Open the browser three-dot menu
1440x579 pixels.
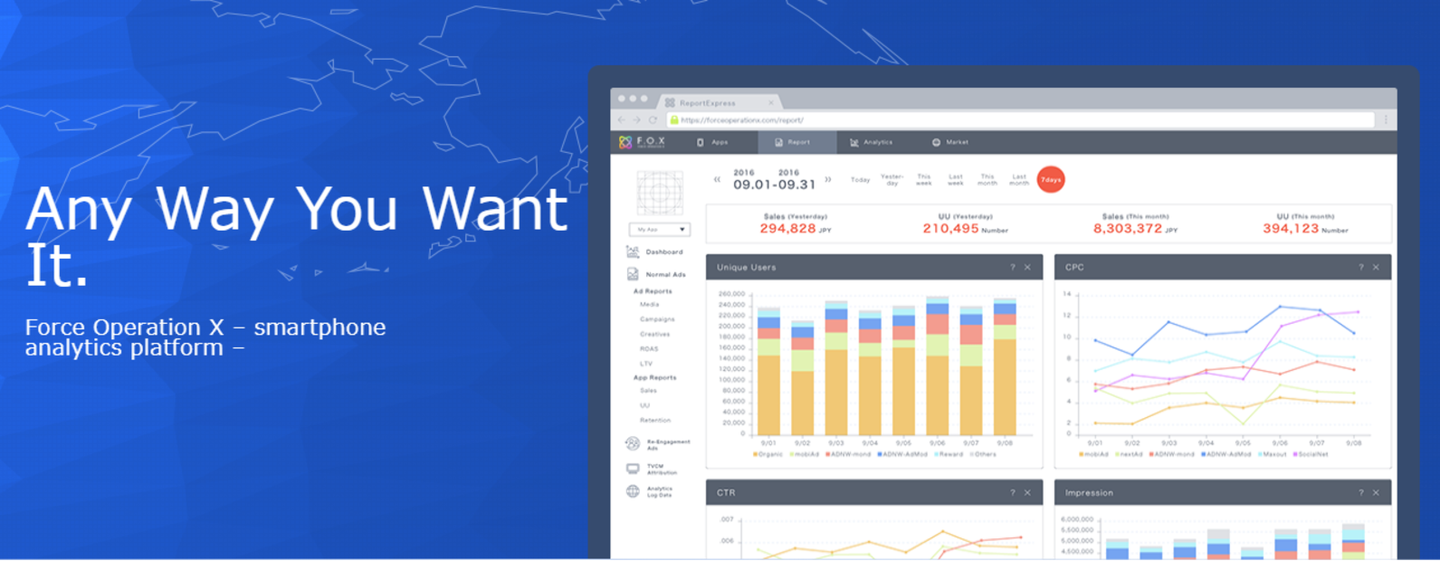pyautogui.click(x=1385, y=119)
